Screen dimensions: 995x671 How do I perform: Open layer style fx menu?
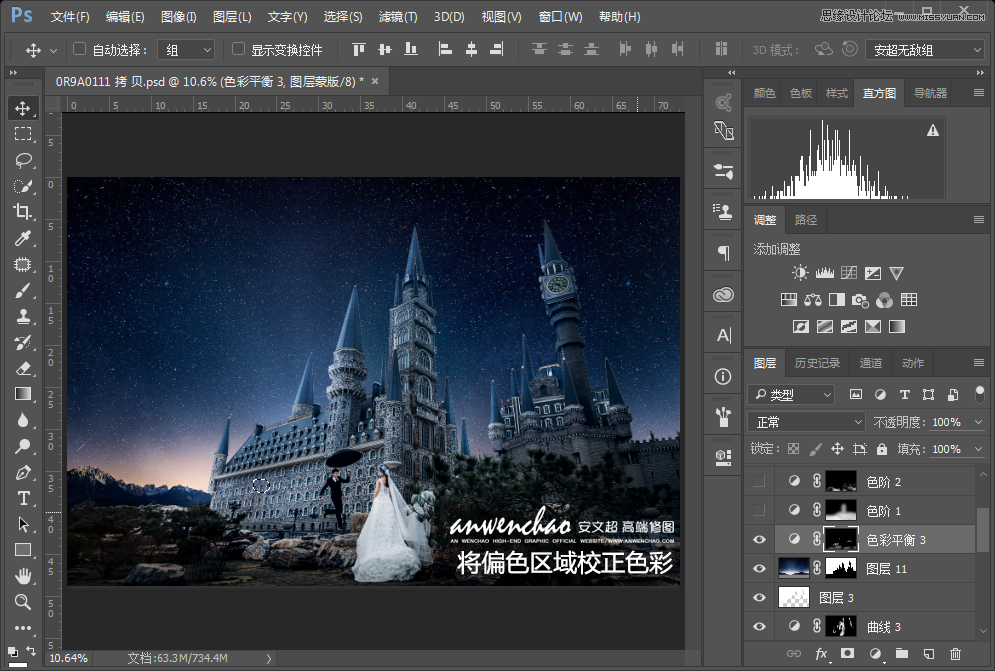coord(821,653)
